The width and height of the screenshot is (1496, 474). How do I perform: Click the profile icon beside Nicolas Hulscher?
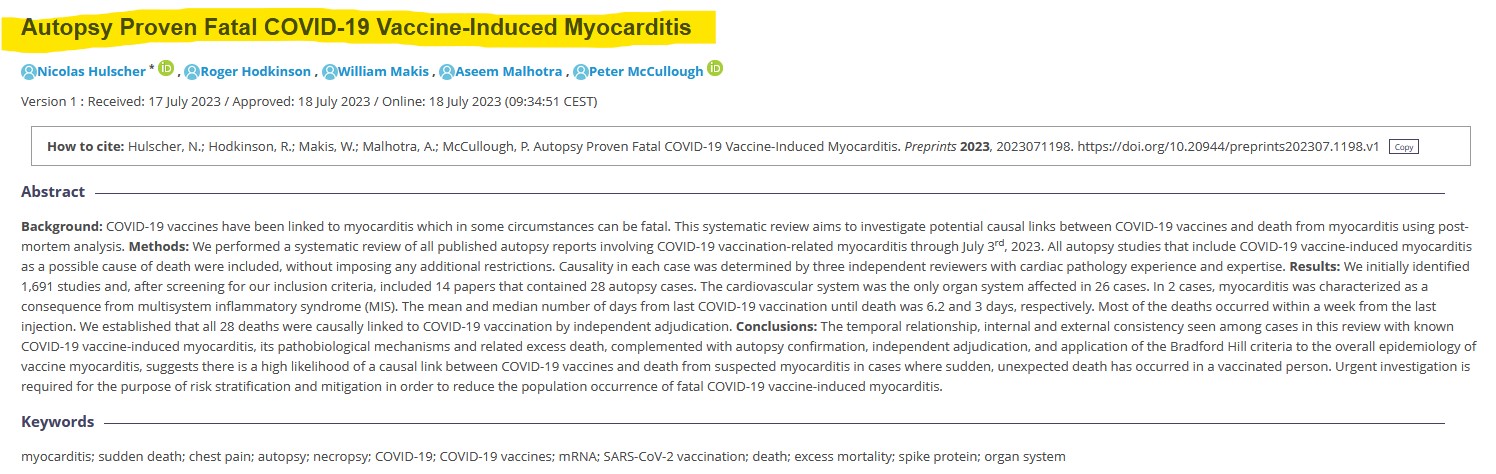tap(28, 72)
